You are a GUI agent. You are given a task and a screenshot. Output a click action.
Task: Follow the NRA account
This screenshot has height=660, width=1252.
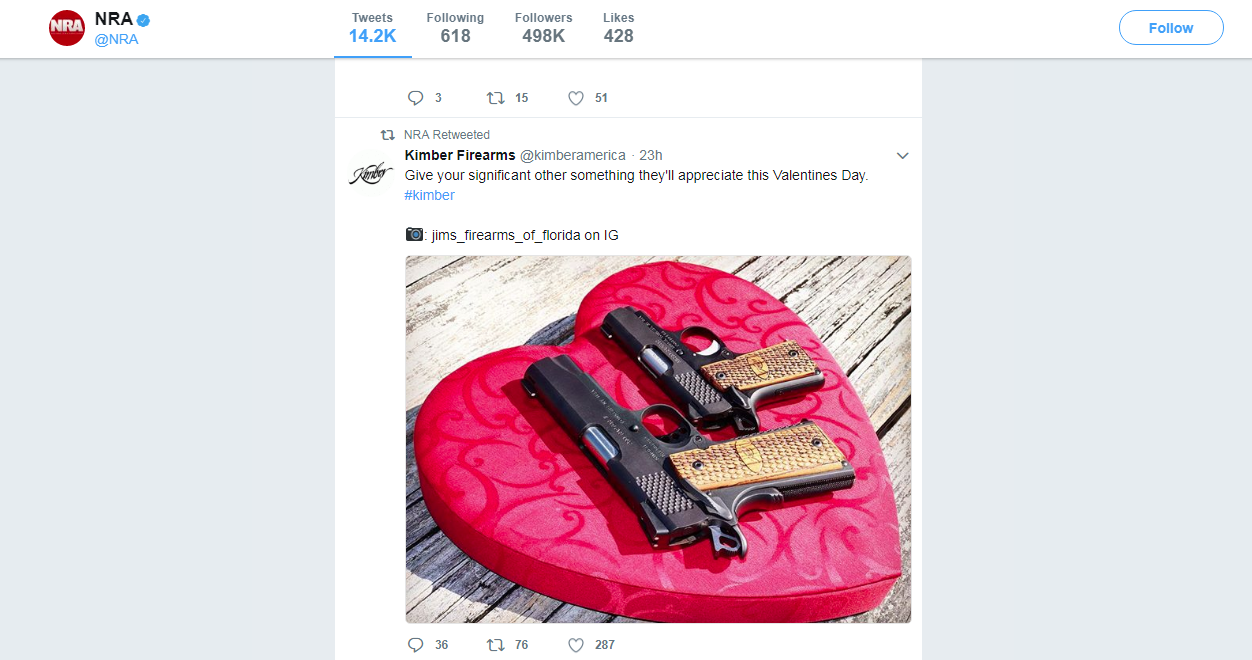point(1170,28)
